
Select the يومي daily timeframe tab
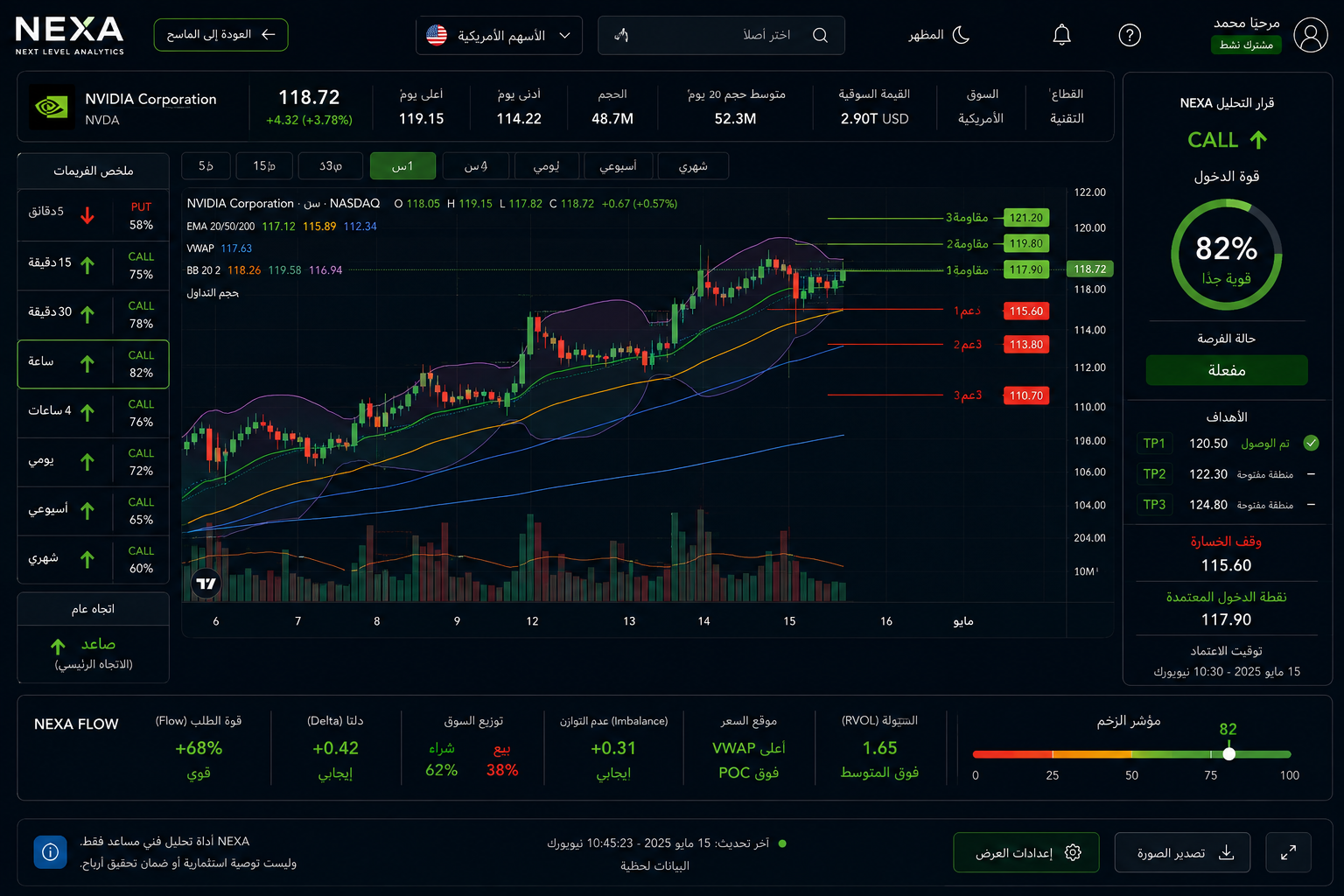tap(546, 165)
